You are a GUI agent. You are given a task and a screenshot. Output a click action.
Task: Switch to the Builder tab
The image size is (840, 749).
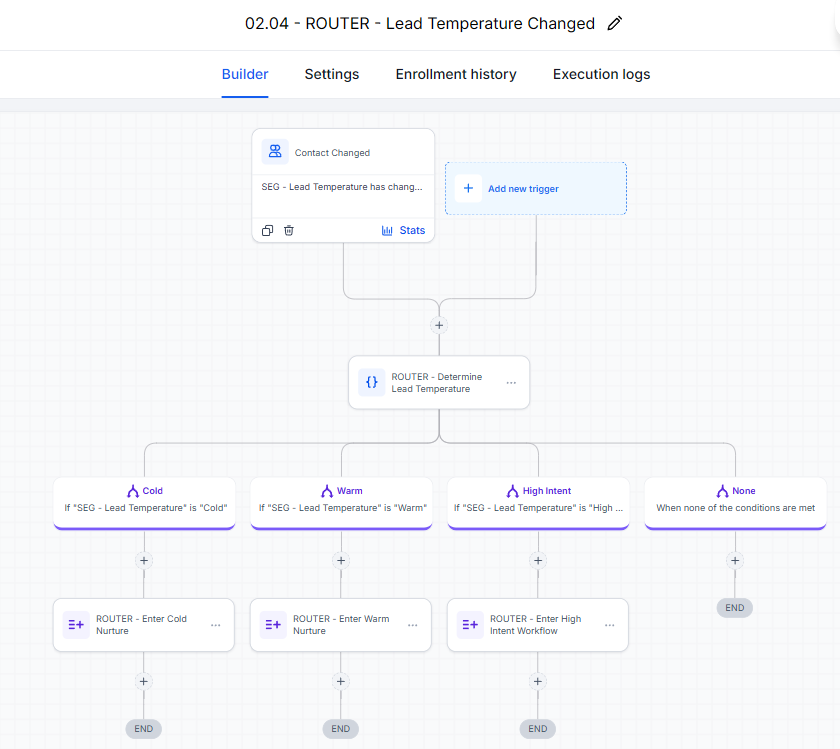pos(245,74)
